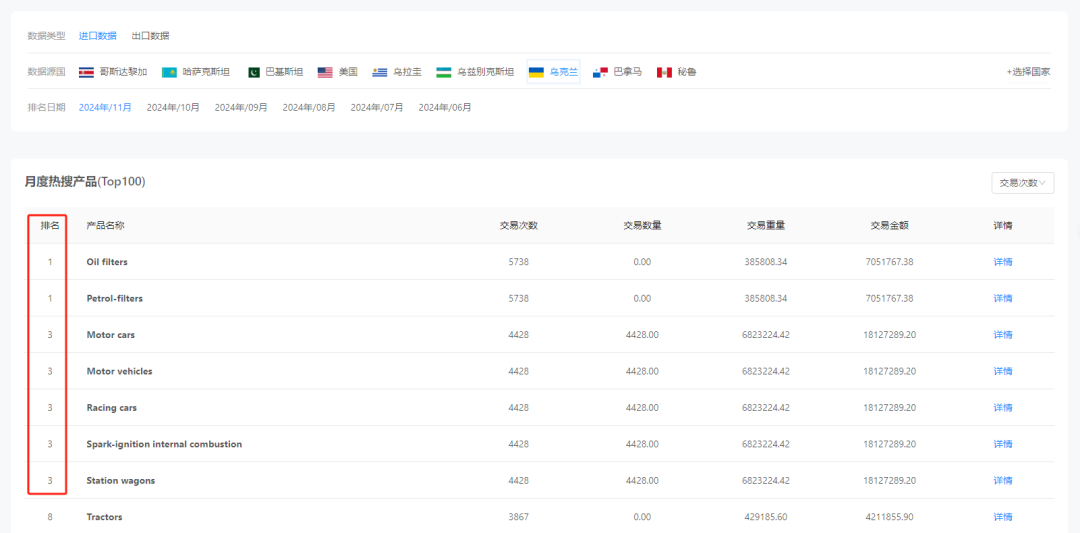1080x533 pixels.
Task: Select ranking date 2024年/06月
Action: point(445,107)
